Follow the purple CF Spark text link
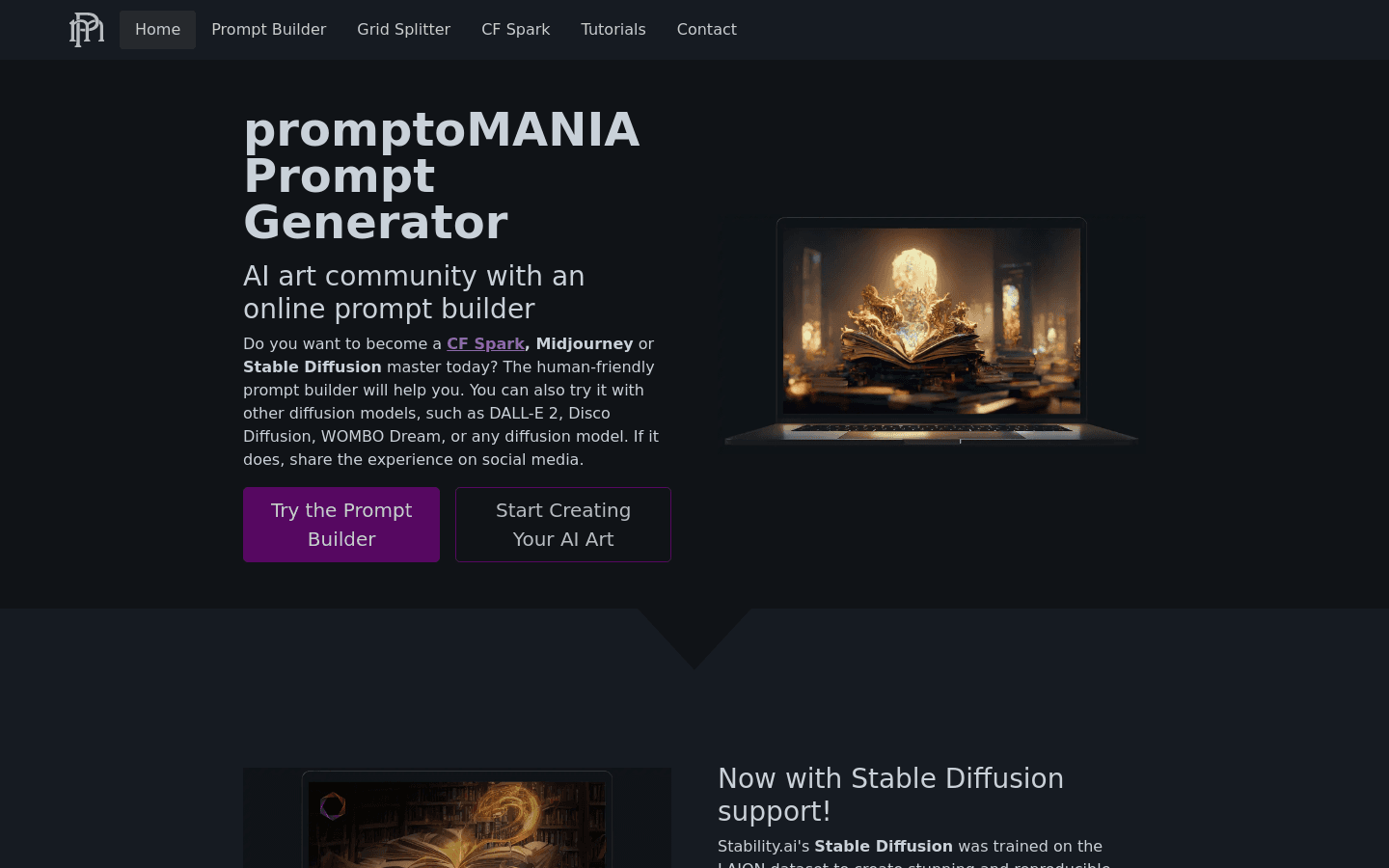Viewport: 1389px width, 868px height. [485, 343]
